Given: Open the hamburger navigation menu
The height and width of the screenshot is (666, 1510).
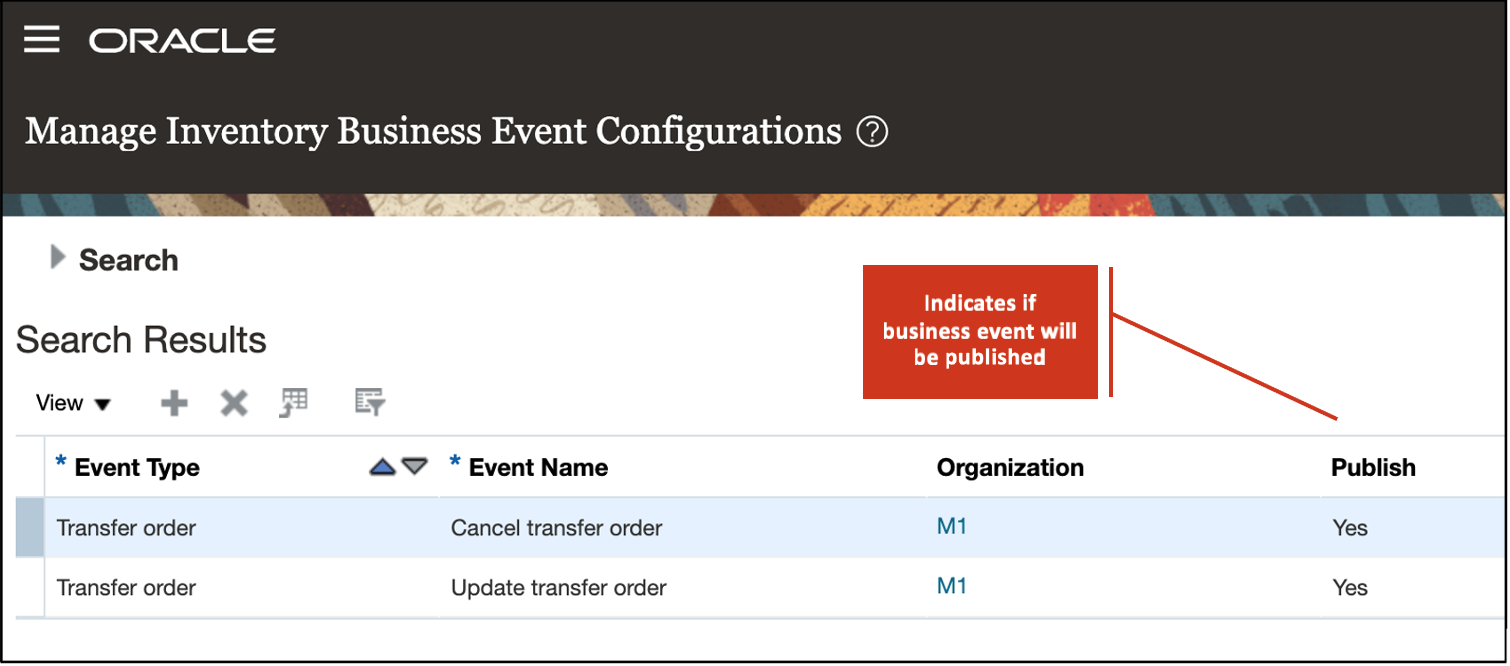Looking at the screenshot, I should [x=42, y=40].
